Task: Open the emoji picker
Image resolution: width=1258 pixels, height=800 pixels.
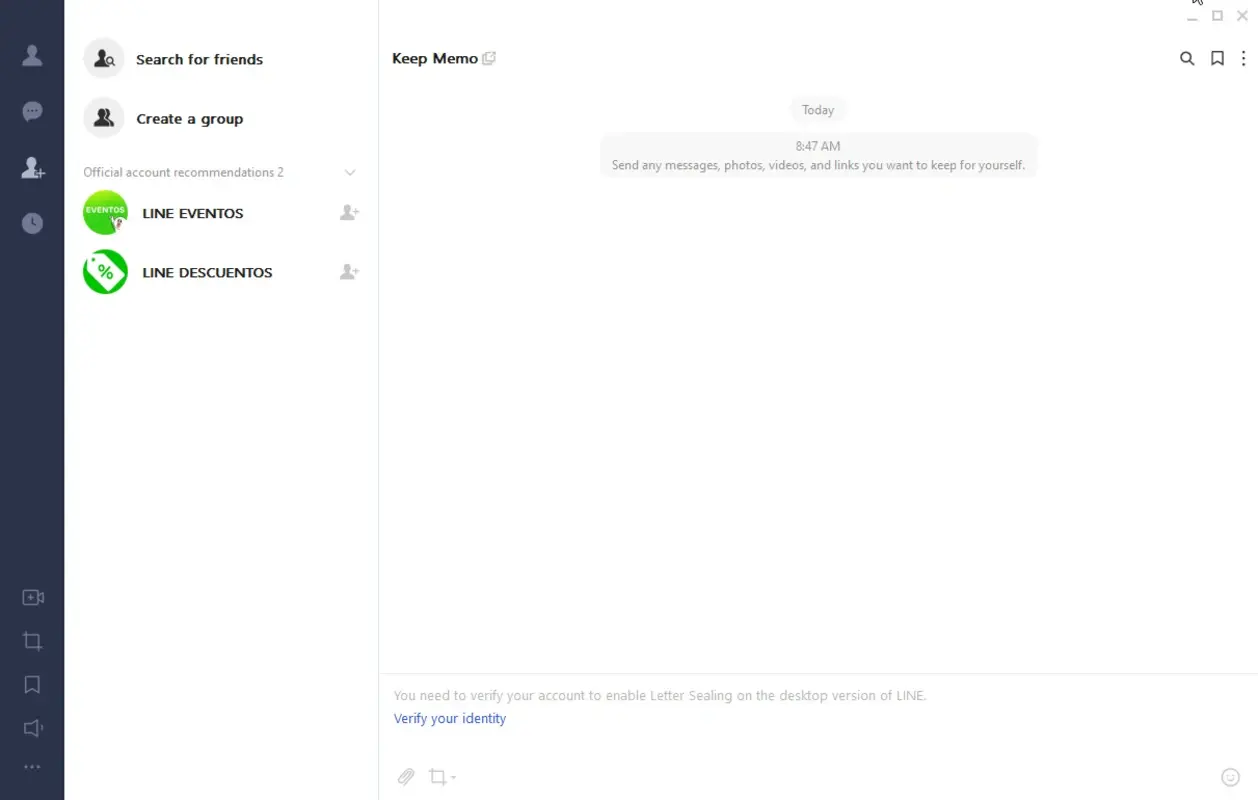Action: click(1230, 776)
